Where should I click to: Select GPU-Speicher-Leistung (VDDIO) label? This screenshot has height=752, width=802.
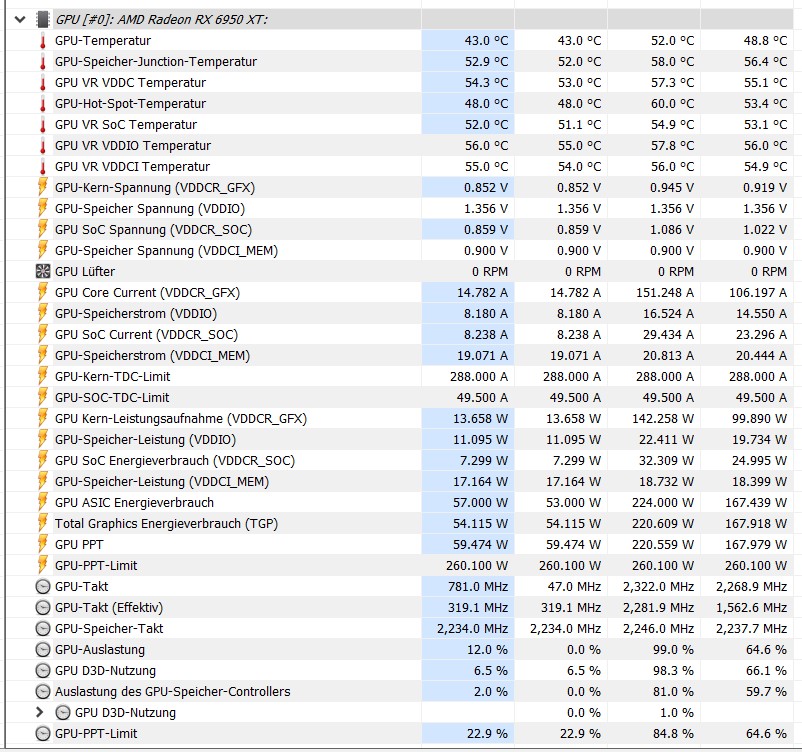[x=145, y=439]
